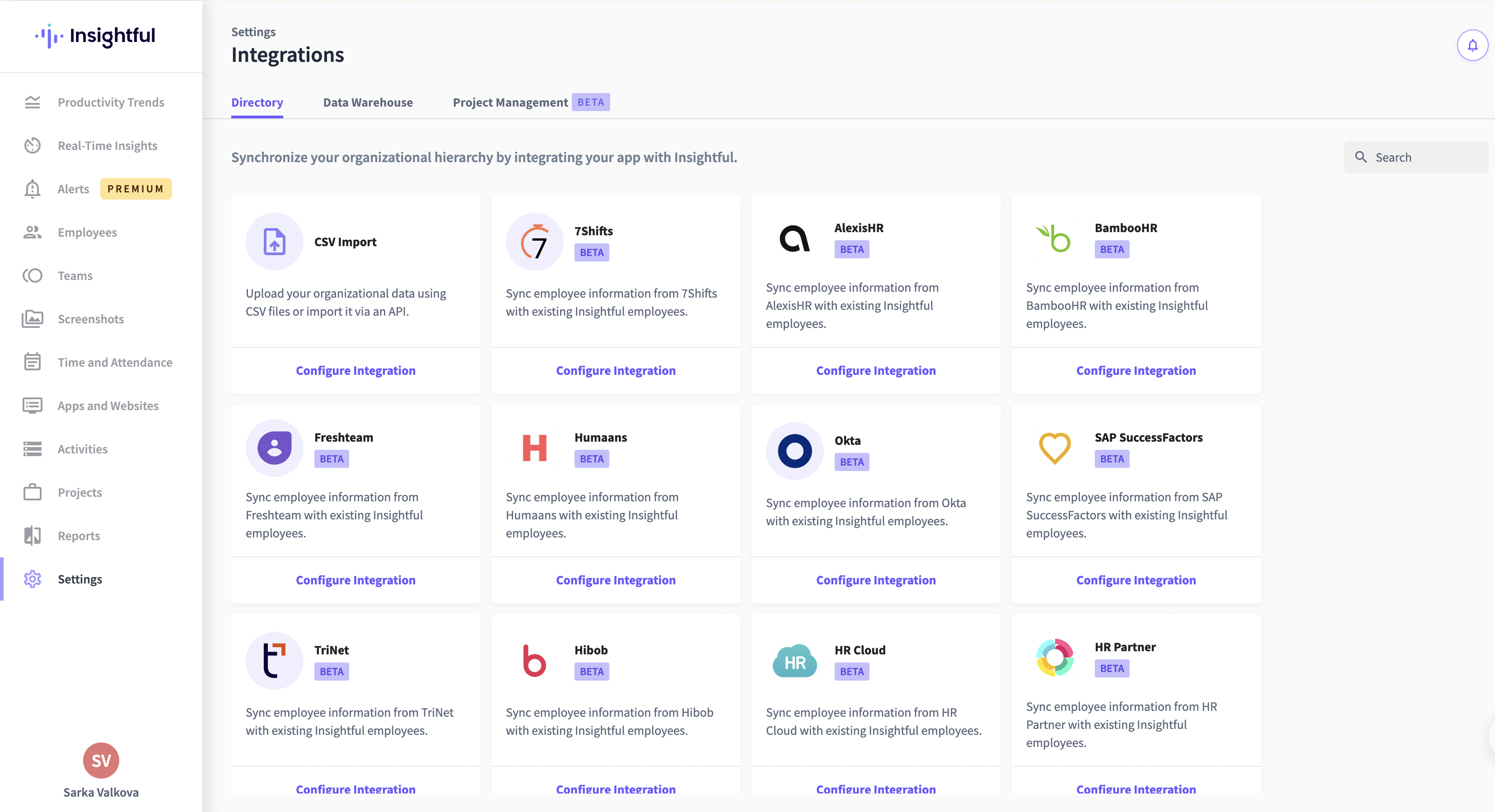This screenshot has width=1495, height=812.
Task: Click the SAP SuccessFactors heart logo
Action: (1055, 448)
